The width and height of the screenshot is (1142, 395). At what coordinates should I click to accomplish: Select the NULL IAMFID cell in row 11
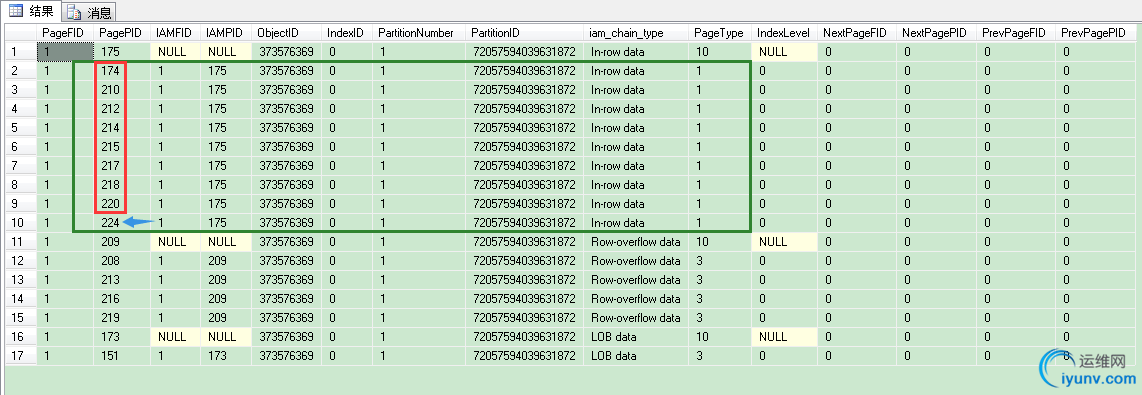click(175, 241)
